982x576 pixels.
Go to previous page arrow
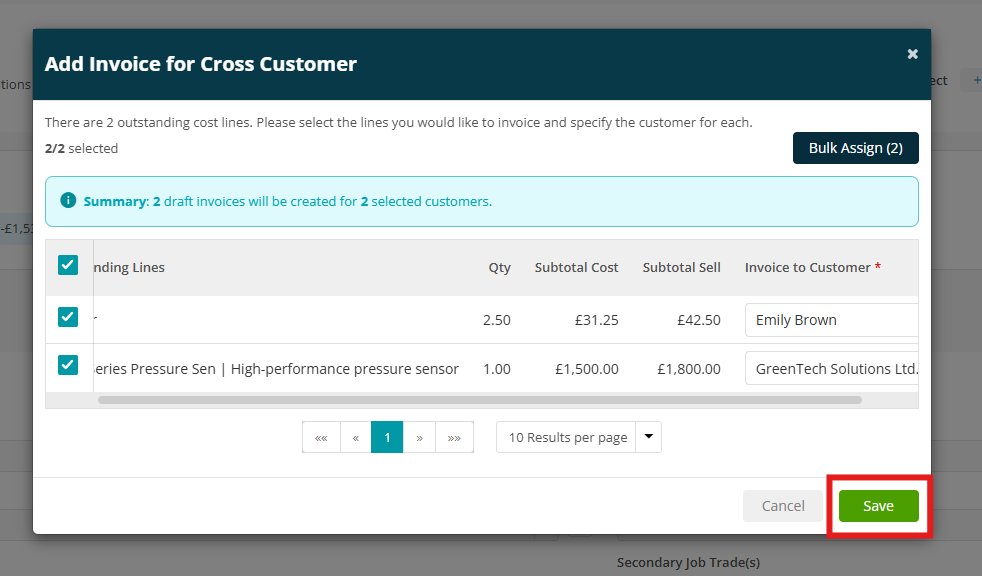click(356, 437)
